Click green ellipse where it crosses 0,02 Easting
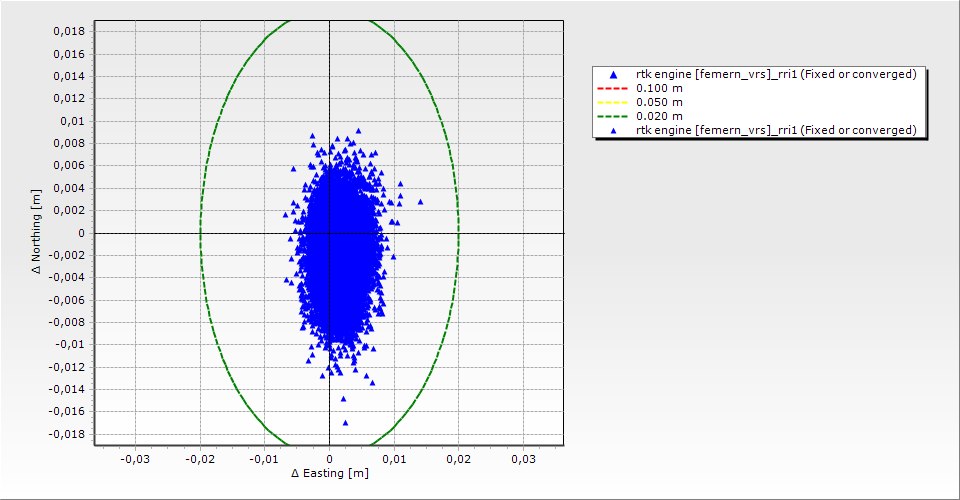Screen dimensions: 960x500 point(459,233)
